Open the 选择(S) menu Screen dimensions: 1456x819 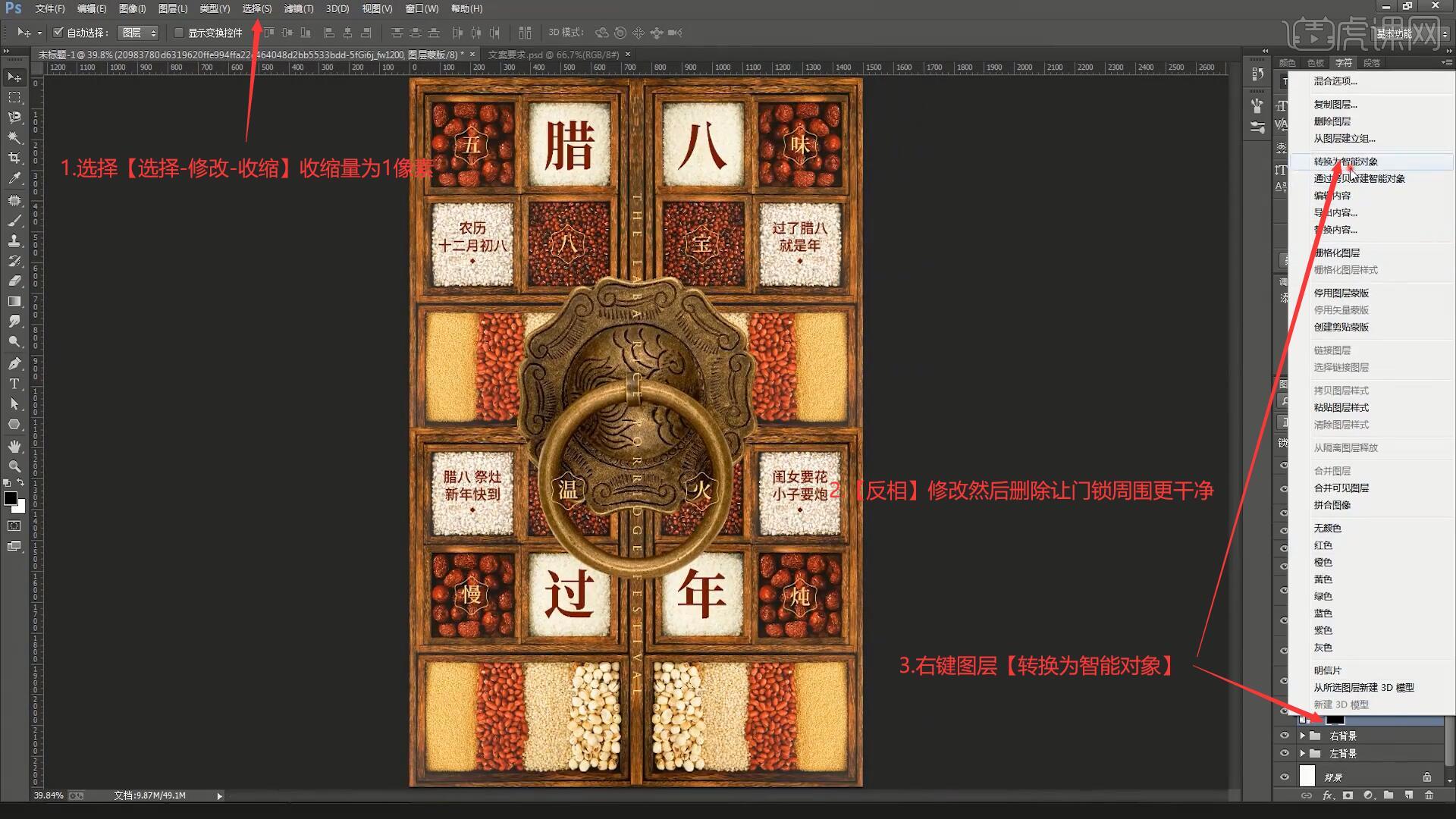(256, 8)
